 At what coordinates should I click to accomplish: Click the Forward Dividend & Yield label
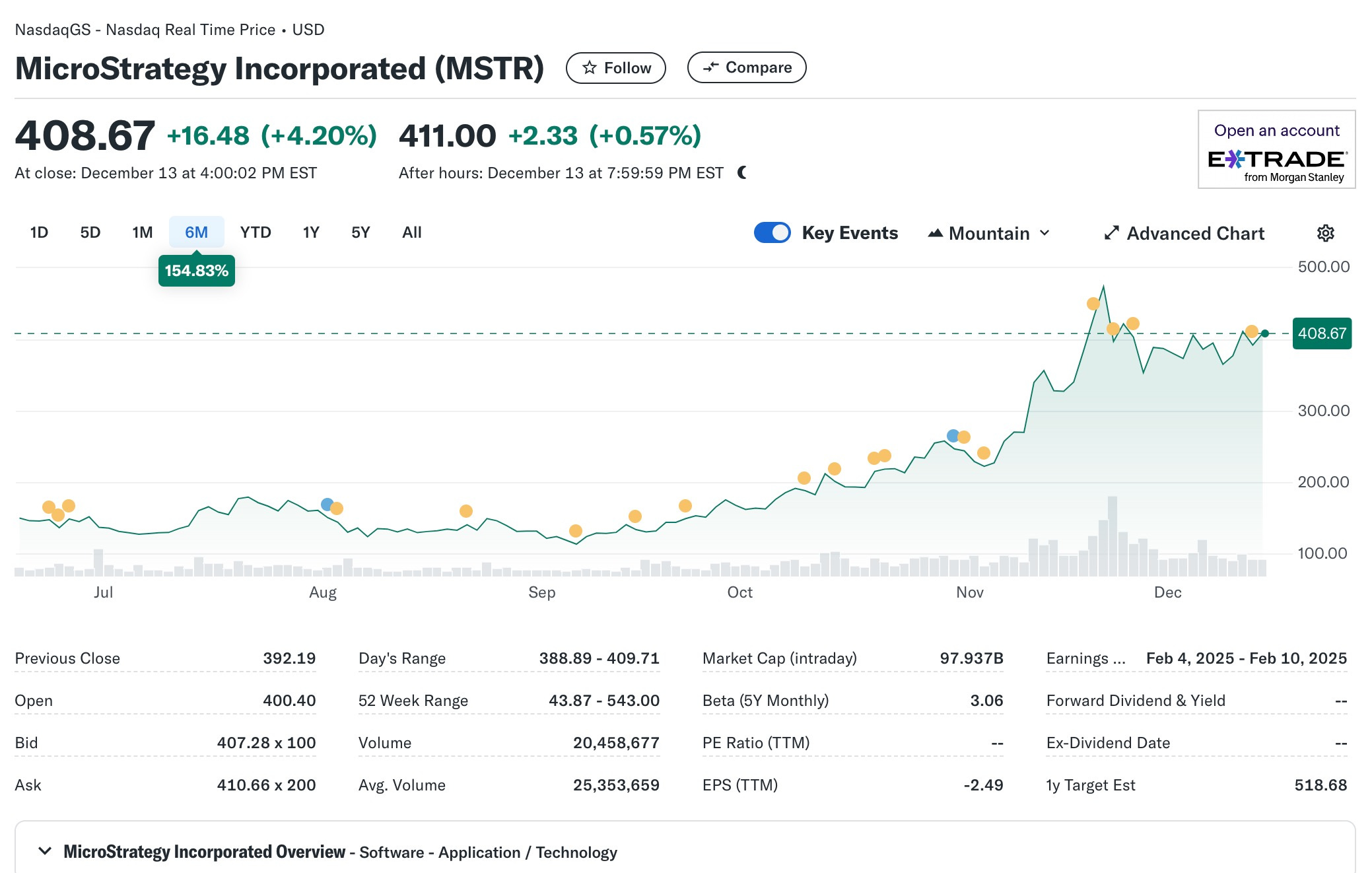tap(1136, 701)
